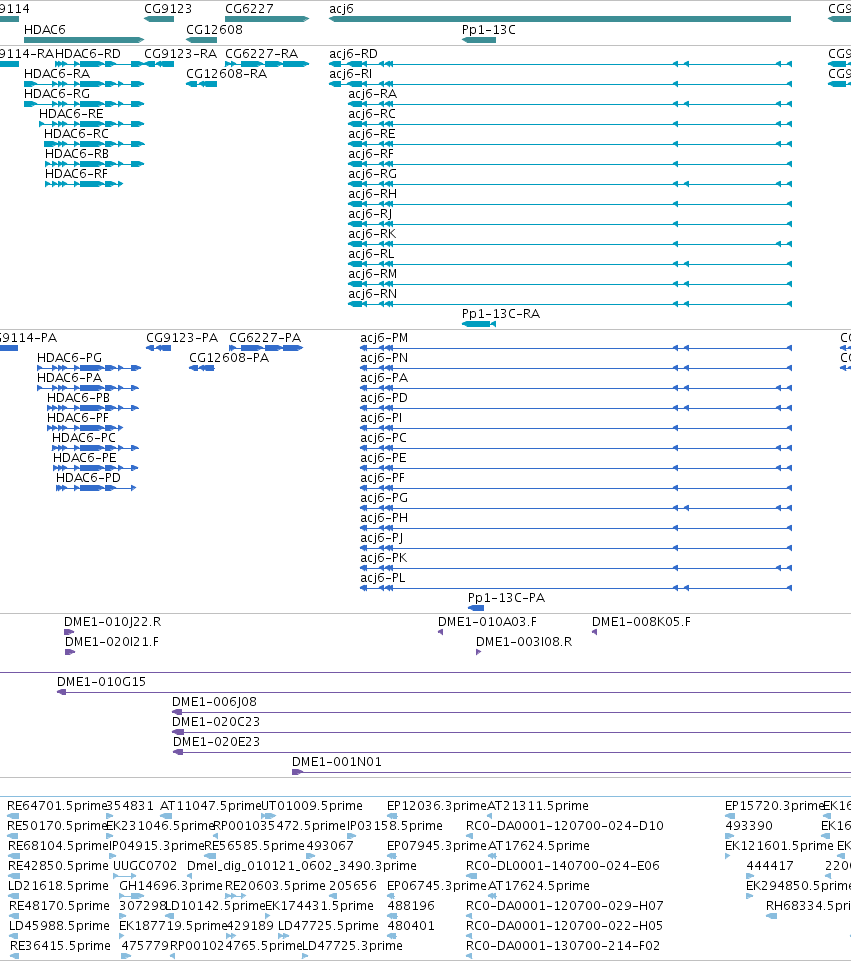Click EST RH68334.5prime
The height and width of the screenshot is (961, 851).
[x=808, y=906]
